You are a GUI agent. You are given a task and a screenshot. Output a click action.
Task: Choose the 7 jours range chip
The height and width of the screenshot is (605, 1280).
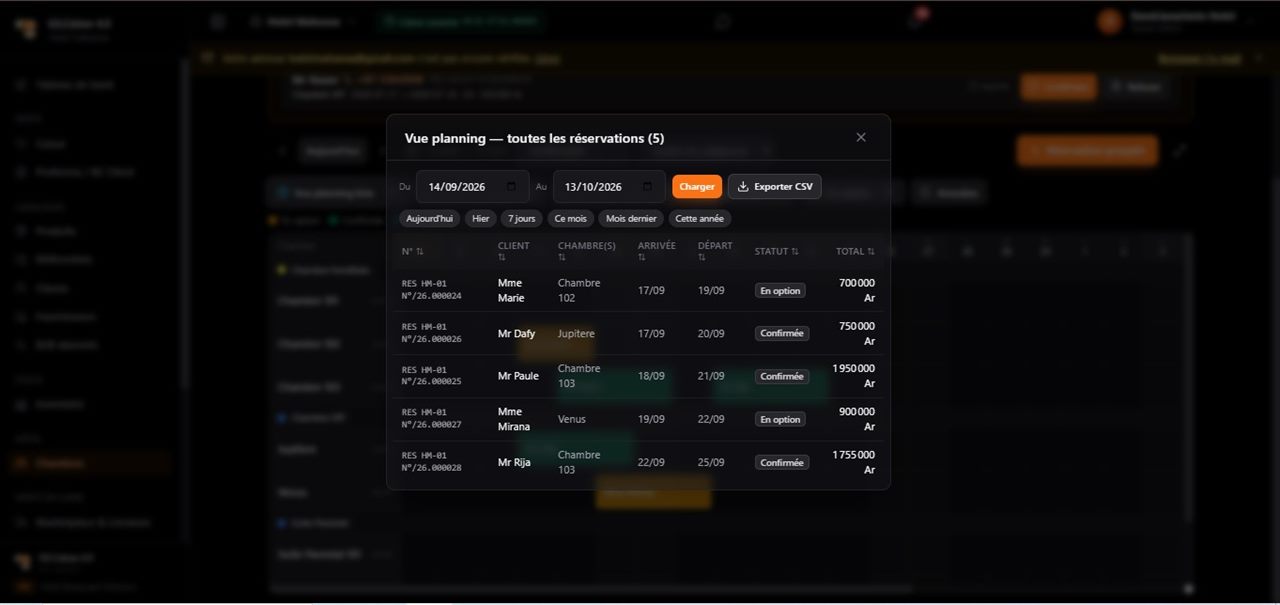click(x=521, y=218)
